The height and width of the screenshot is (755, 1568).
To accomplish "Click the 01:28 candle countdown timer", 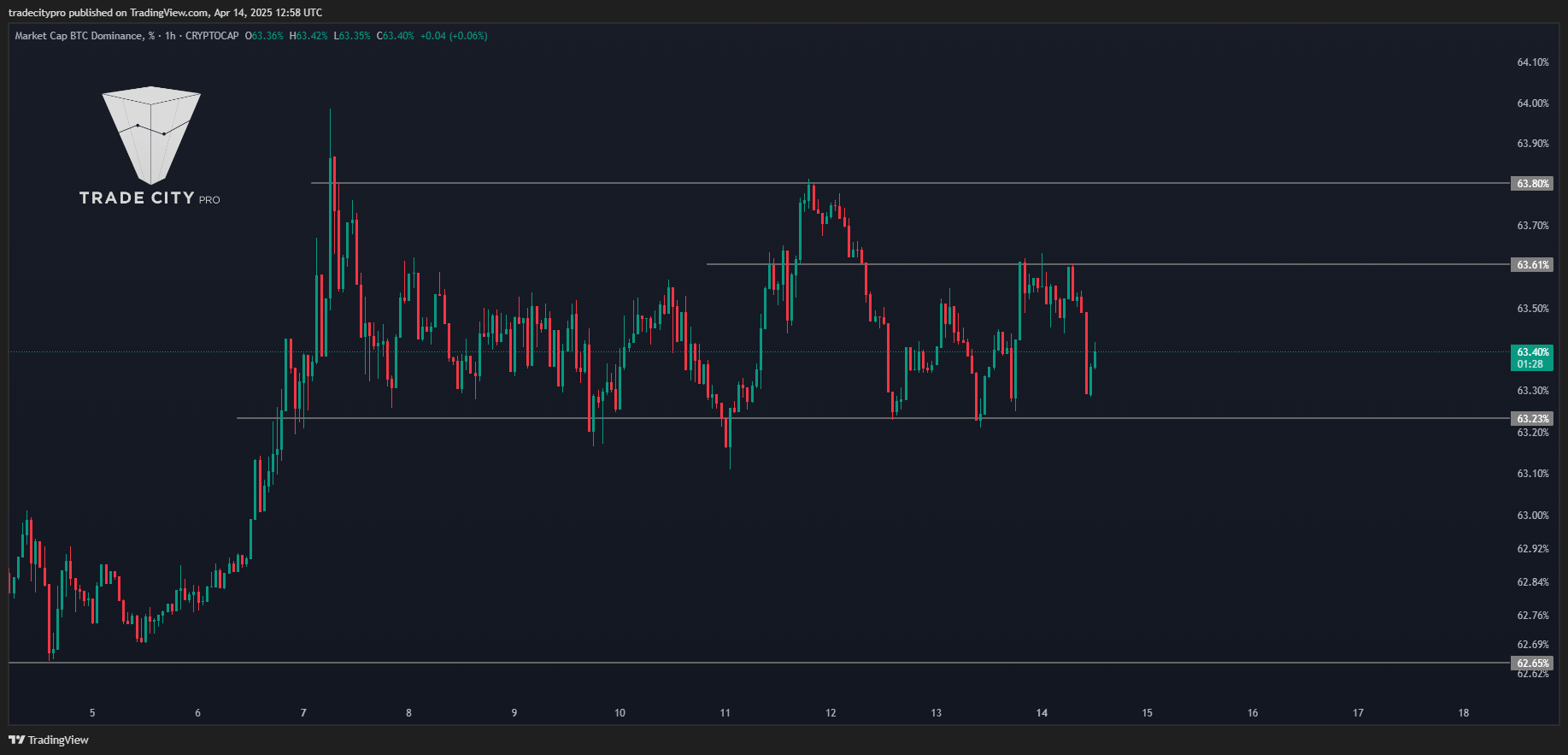I will coord(1530,364).
